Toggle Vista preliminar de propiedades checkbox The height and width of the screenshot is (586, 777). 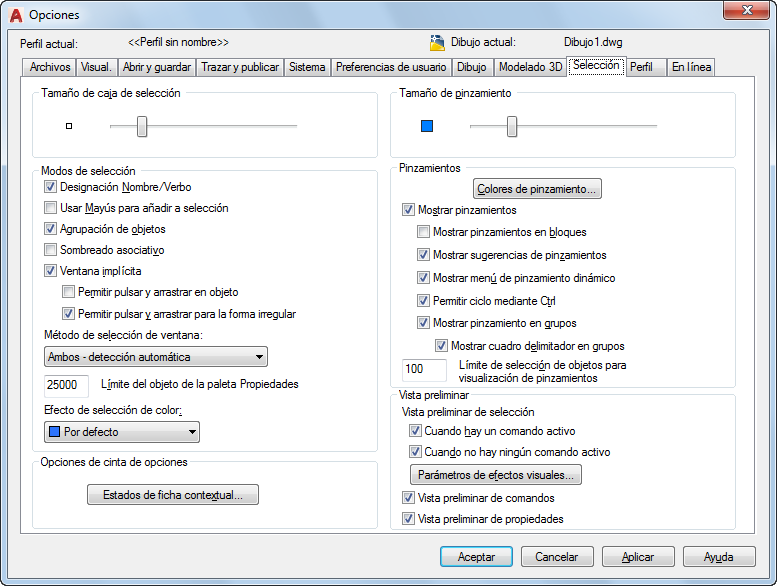pos(408,519)
